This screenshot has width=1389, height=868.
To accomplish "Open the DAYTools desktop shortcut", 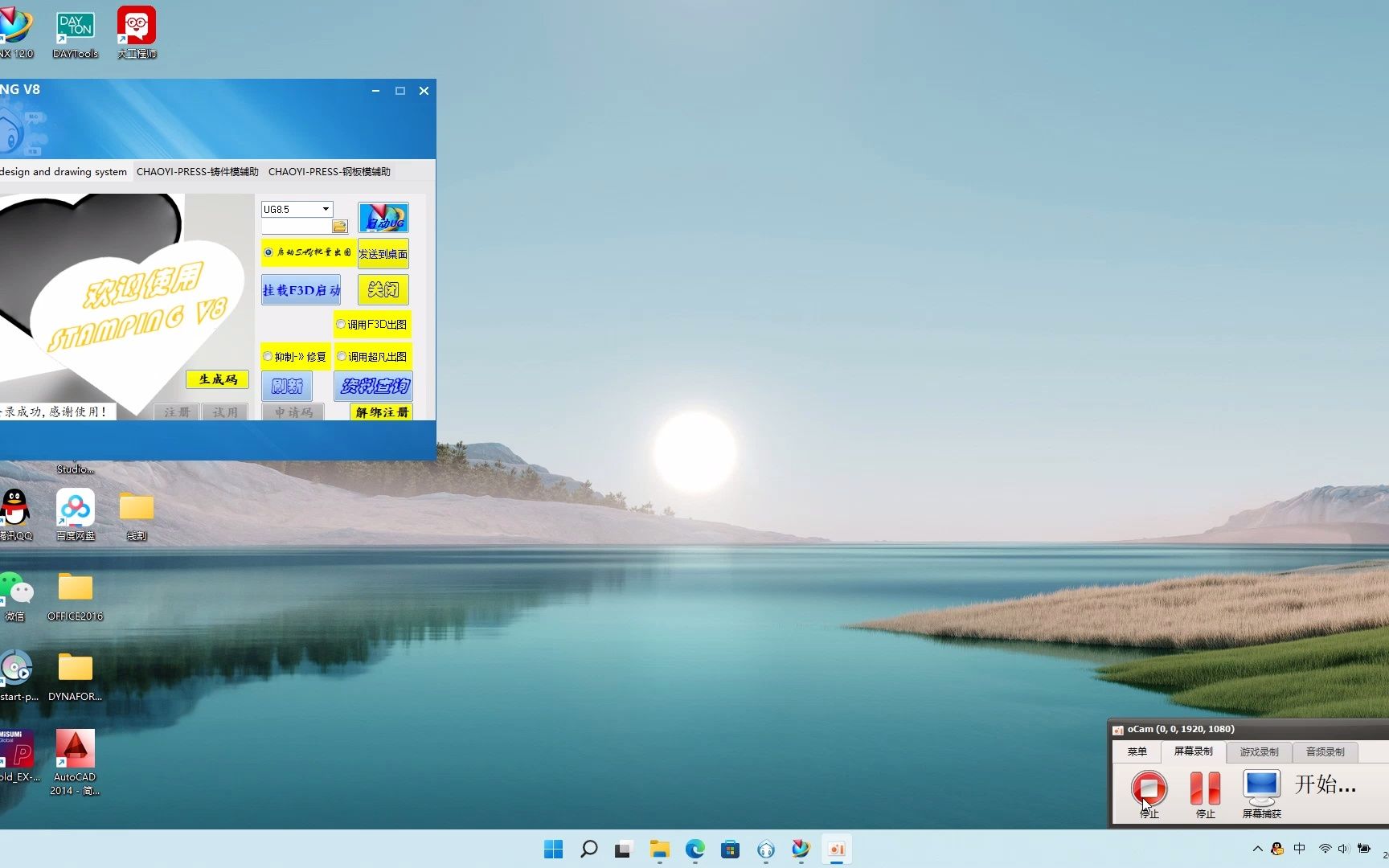I will pos(76,34).
